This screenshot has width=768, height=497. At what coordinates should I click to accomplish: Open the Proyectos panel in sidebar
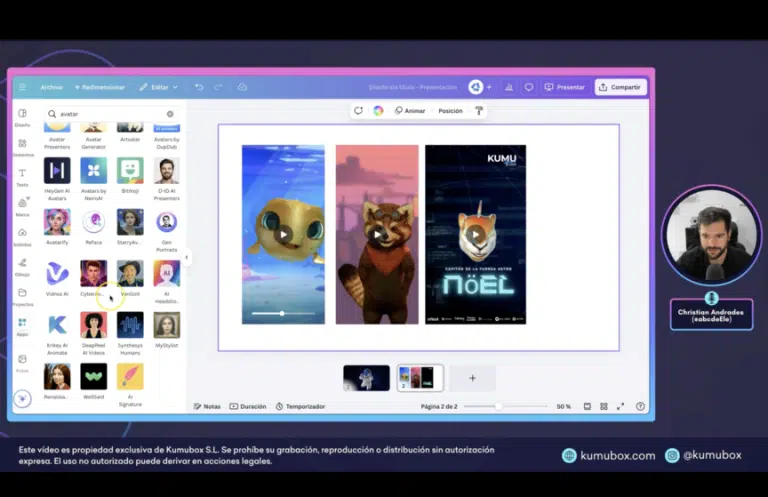pyautogui.click(x=23, y=297)
